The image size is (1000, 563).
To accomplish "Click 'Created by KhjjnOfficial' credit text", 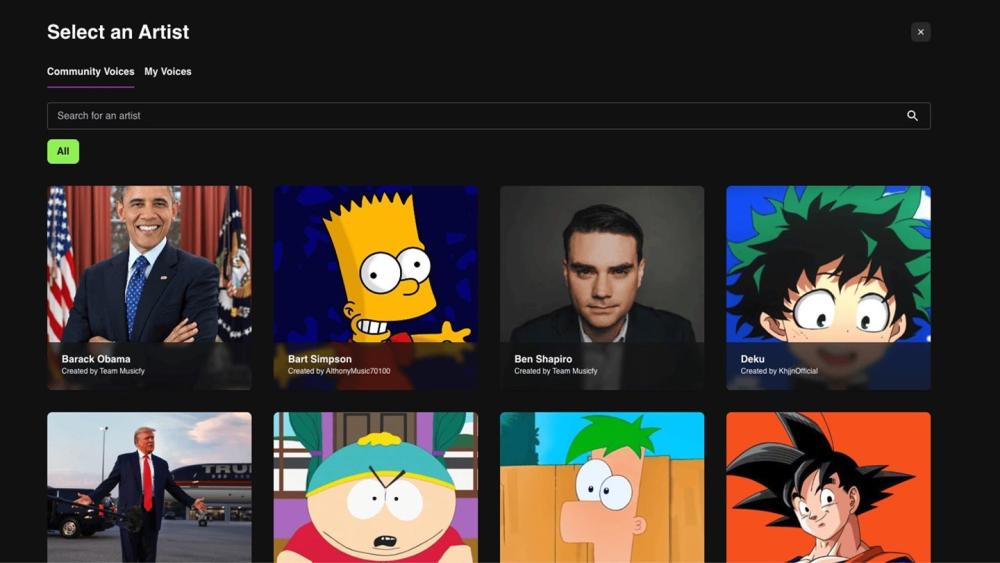I will coord(779,371).
